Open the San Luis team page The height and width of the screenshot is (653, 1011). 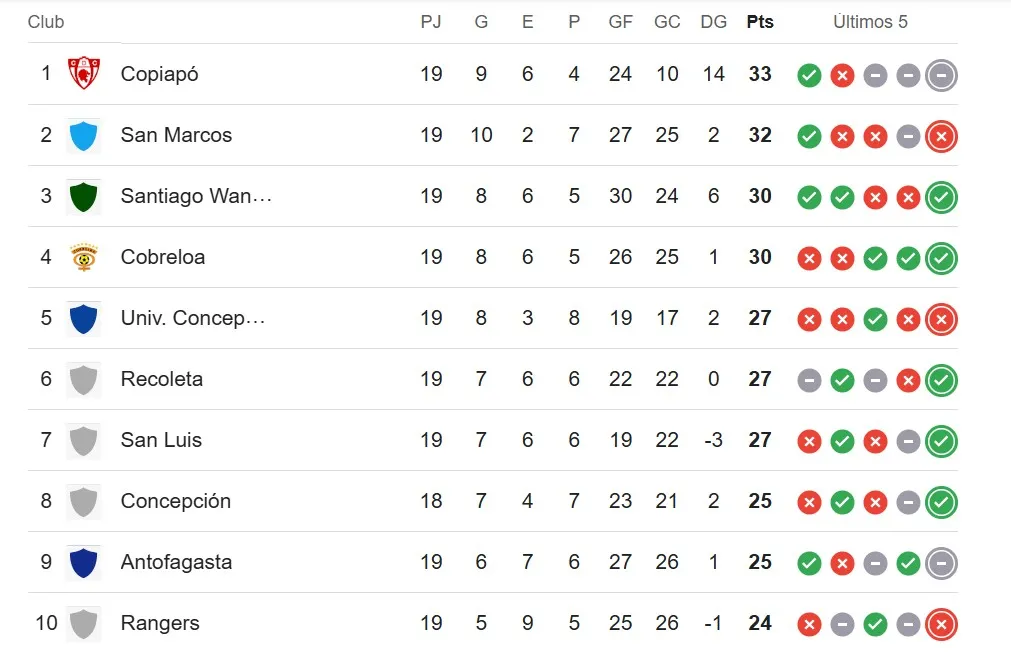[161, 440]
